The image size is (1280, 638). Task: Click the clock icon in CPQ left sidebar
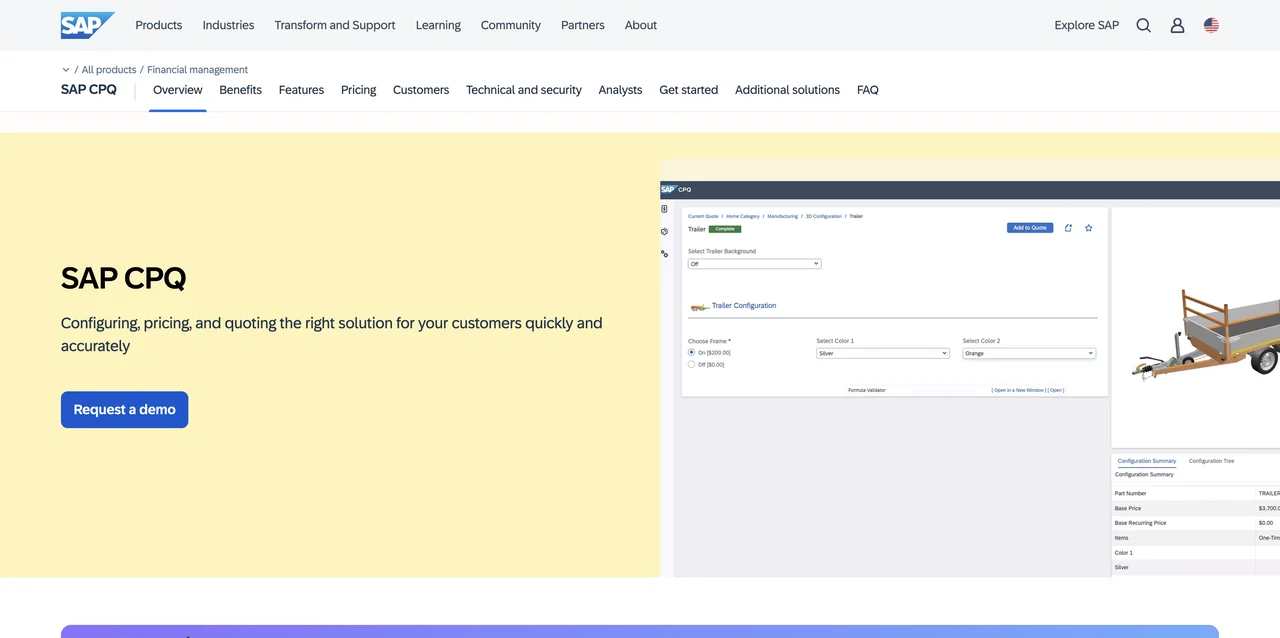click(x=664, y=231)
